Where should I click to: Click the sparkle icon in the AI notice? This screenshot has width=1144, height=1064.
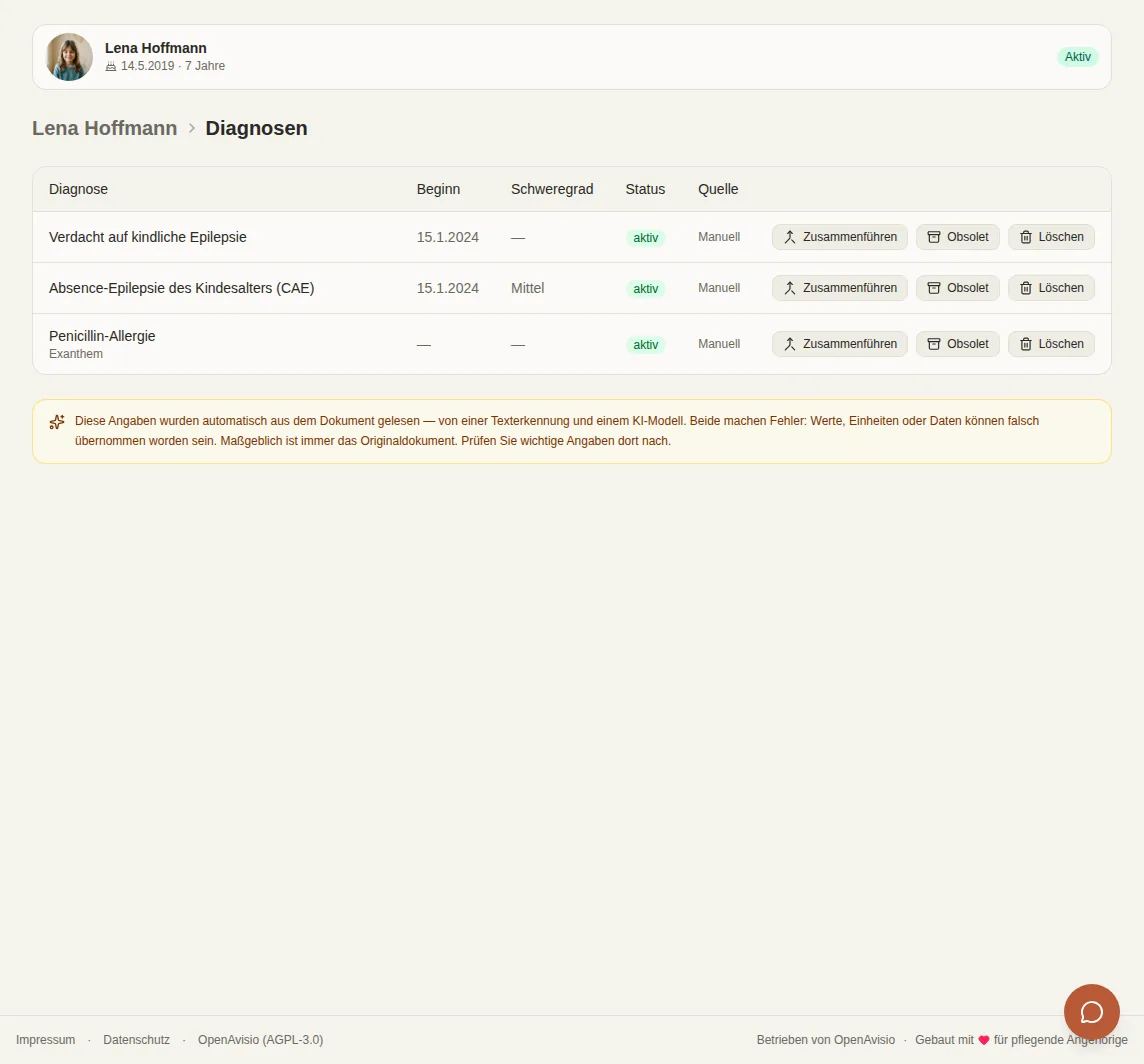pos(57,422)
